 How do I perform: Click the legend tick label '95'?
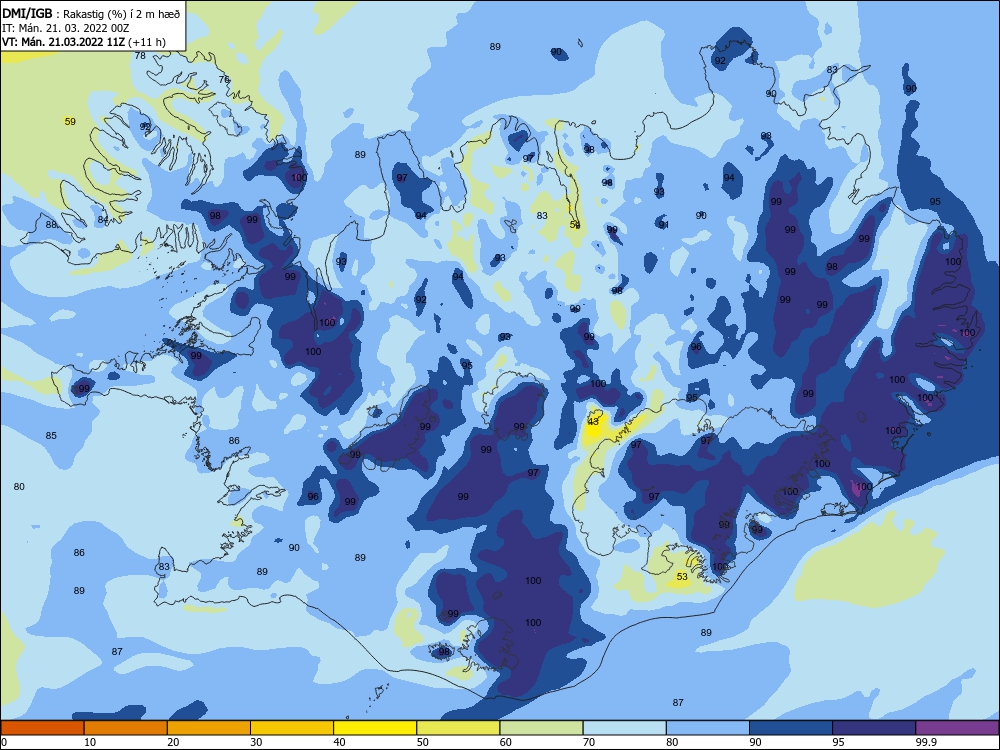[839, 742]
